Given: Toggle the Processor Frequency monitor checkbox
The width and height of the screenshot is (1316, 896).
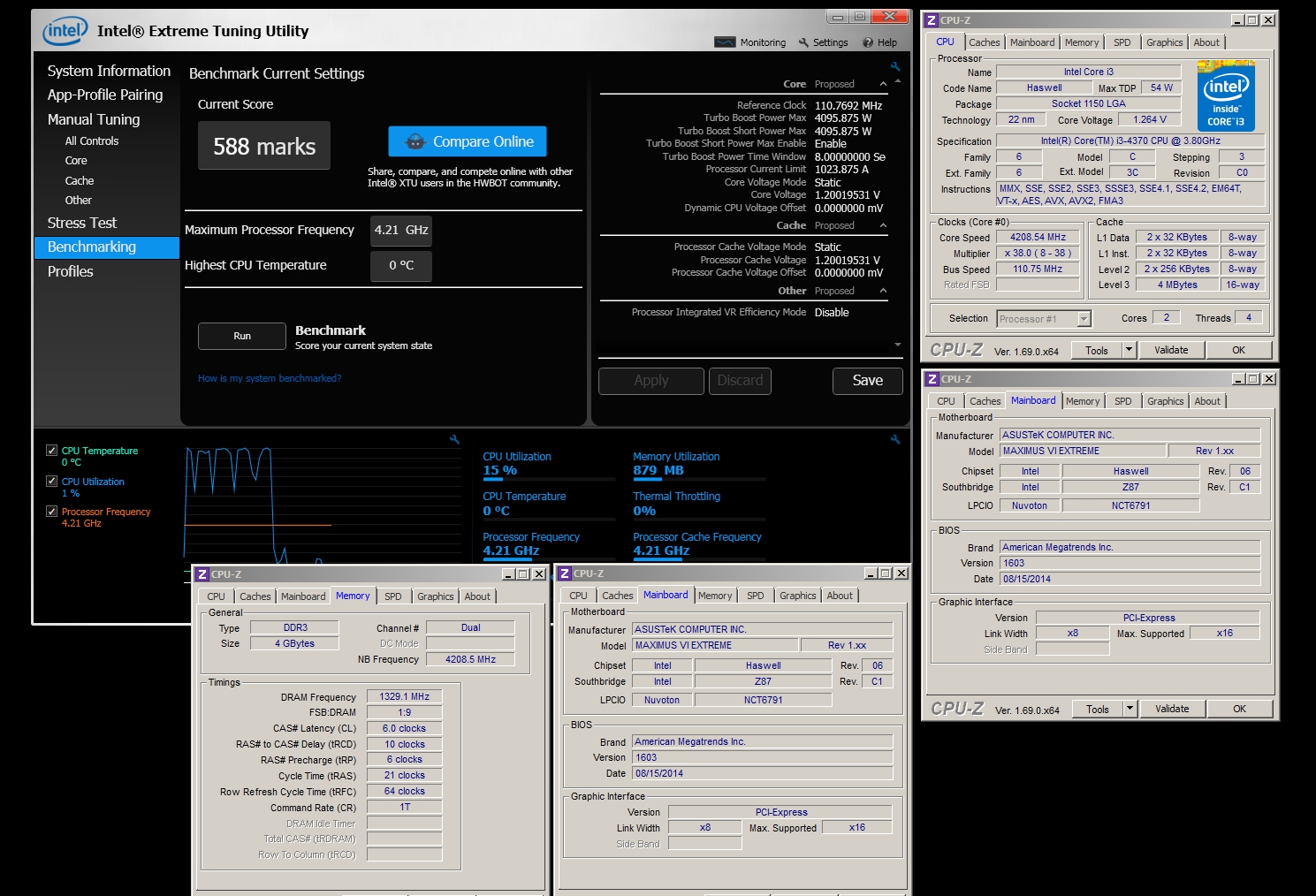Looking at the screenshot, I should (51, 512).
